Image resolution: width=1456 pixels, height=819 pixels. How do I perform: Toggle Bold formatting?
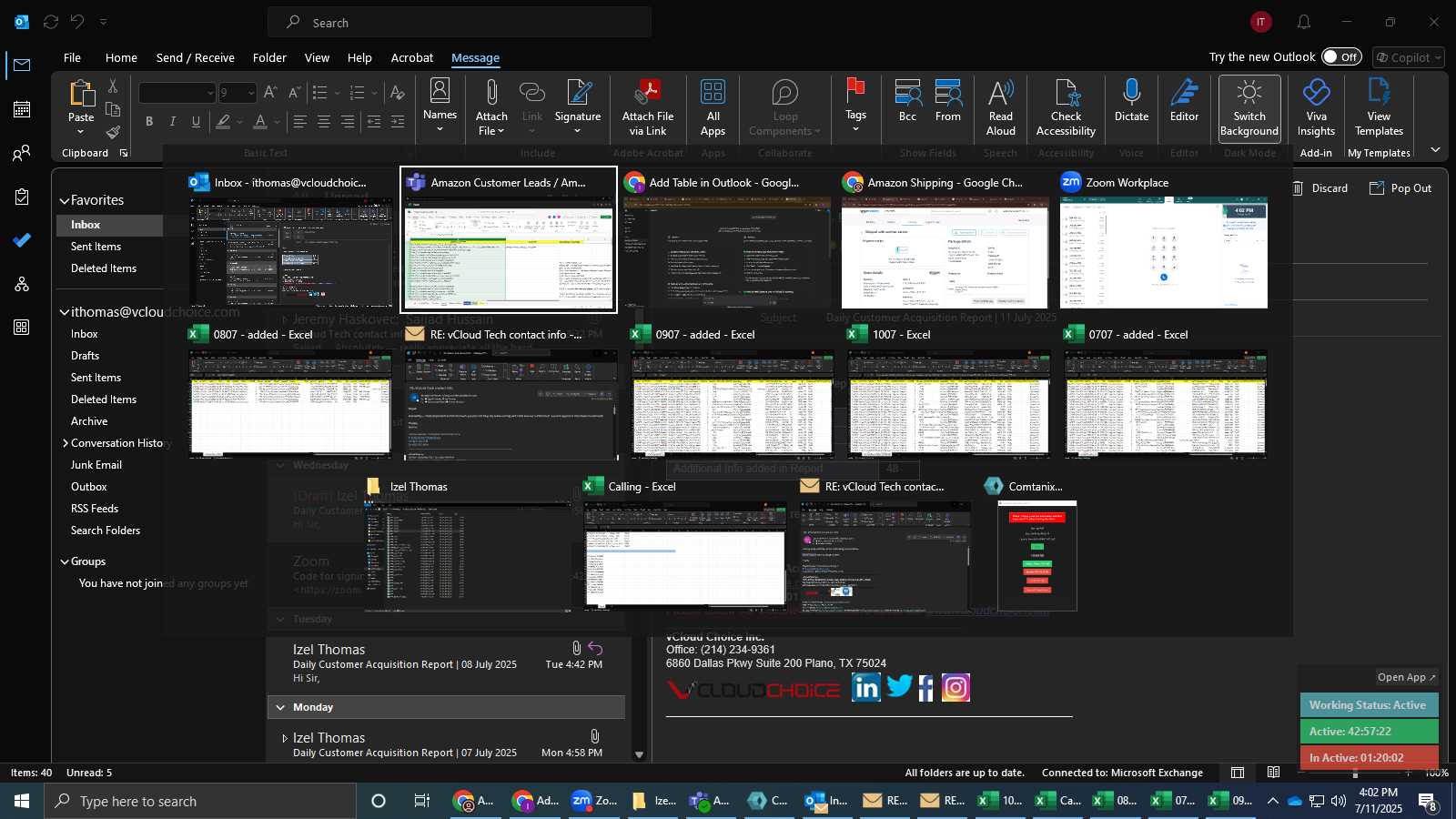149,122
